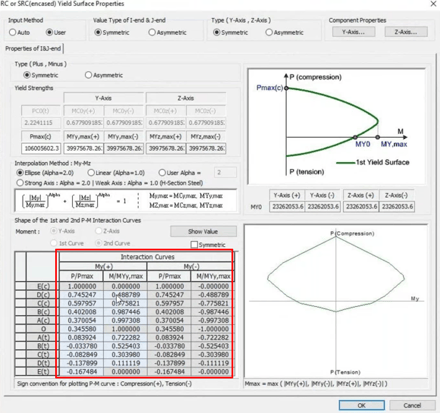Screen dimensions: 440x413
Task: Click the Z-Axis yield strengths header
Action: point(186,98)
